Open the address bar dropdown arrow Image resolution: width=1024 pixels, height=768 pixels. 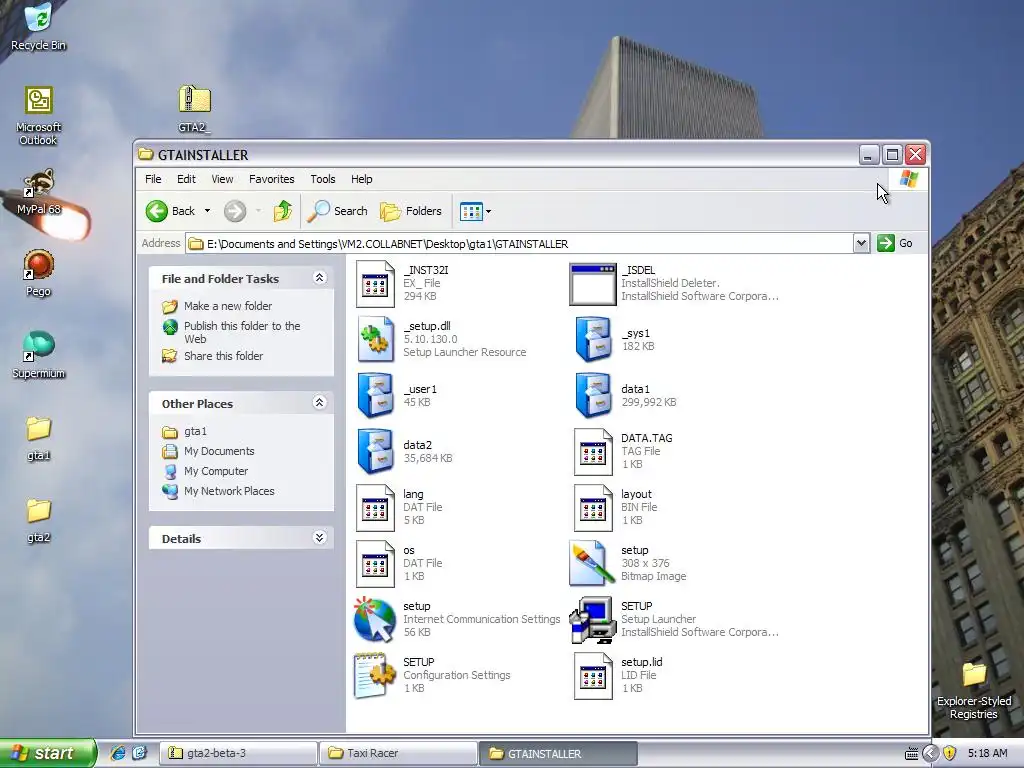pyautogui.click(x=861, y=244)
